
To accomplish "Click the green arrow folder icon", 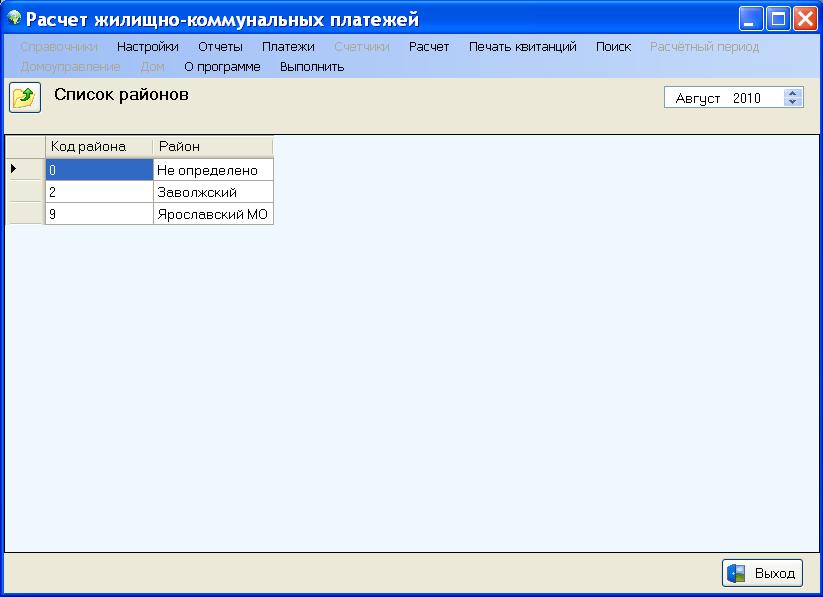I will pyautogui.click(x=24, y=98).
